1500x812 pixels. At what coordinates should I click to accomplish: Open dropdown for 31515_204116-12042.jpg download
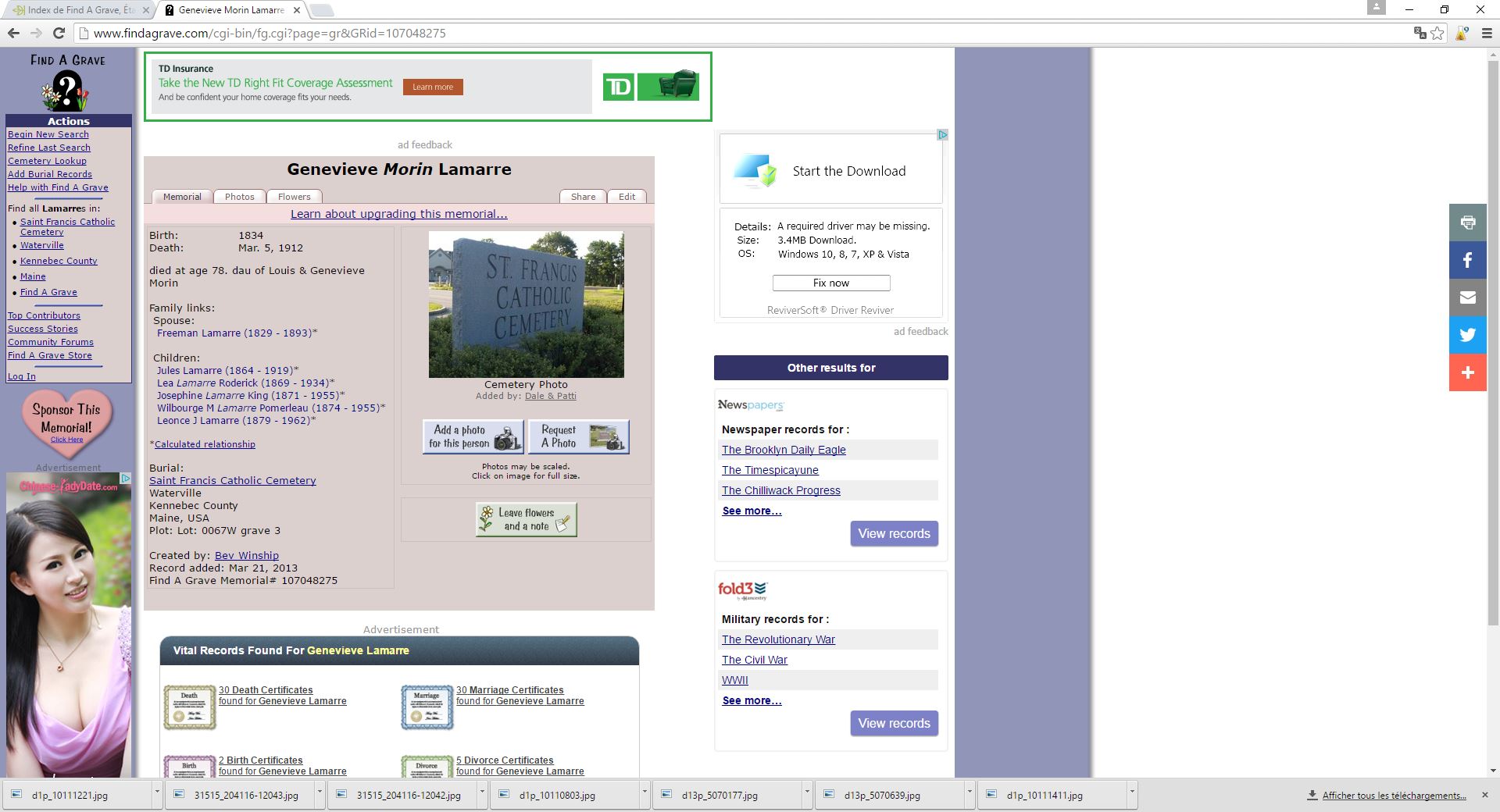pyautogui.click(x=482, y=792)
